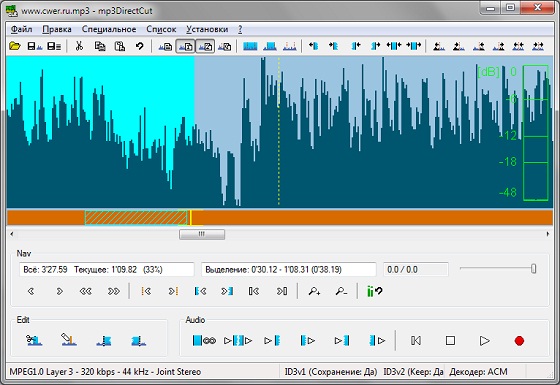560x385 pixels.
Task: Click the pencil edit button in Edit panel
Action: [69, 340]
